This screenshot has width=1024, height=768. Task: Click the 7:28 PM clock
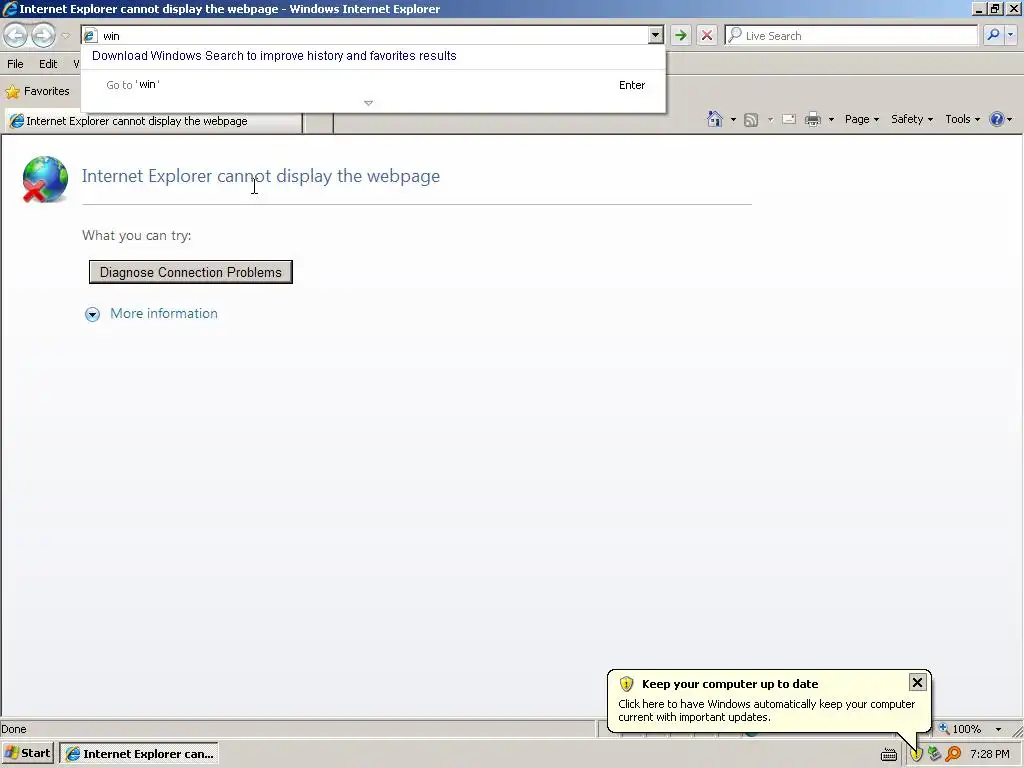(x=989, y=754)
